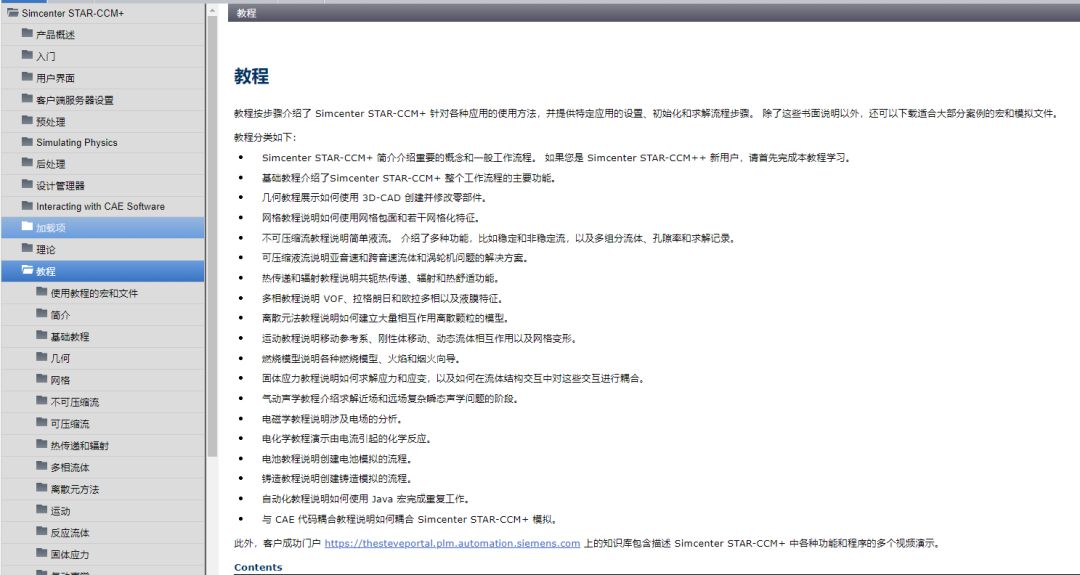This screenshot has height=575, width=1080.
Task: Click the folder icon of 加载项
Action: (28, 227)
